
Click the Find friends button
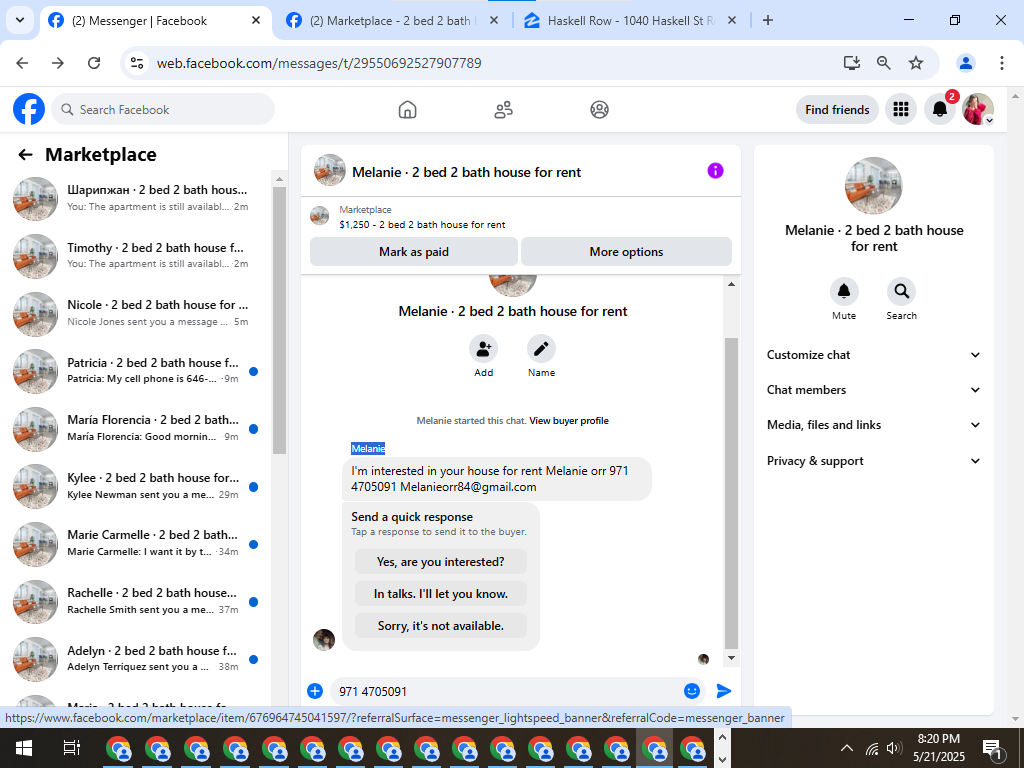(837, 110)
